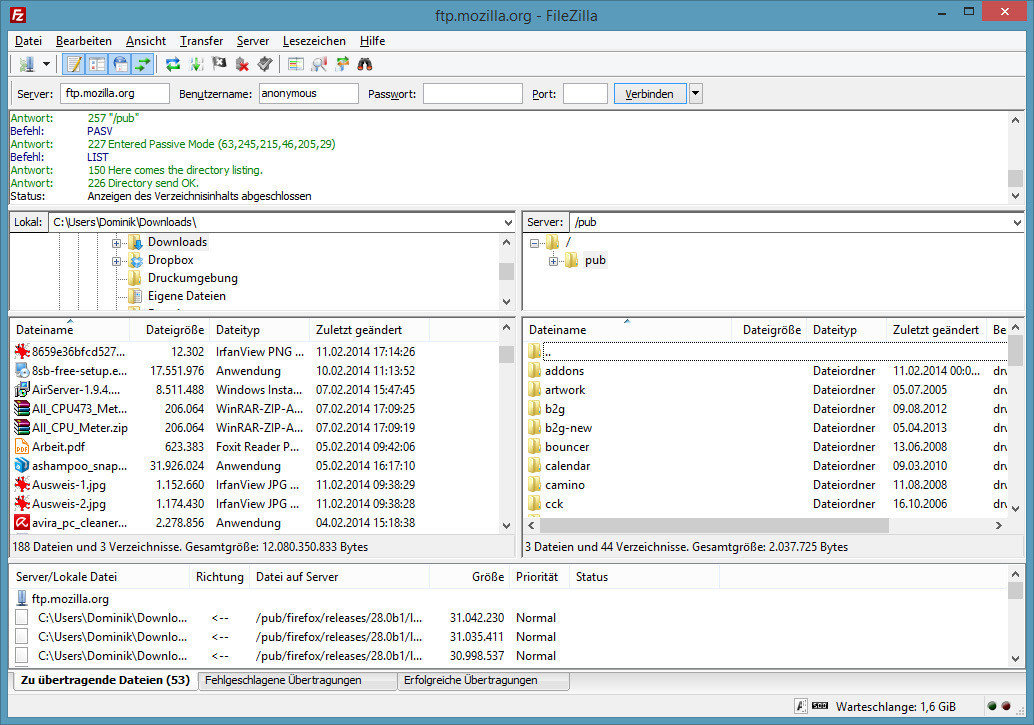Toggle the transfer queue view button
The height and width of the screenshot is (725, 1034).
coord(142,64)
